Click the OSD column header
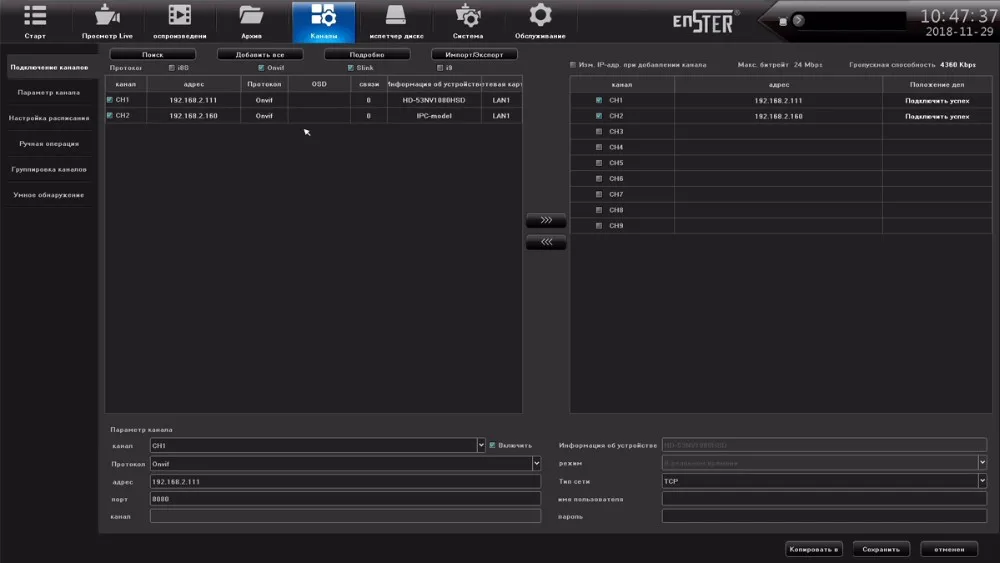Screen dimensions: 1000x563 click(x=319, y=84)
